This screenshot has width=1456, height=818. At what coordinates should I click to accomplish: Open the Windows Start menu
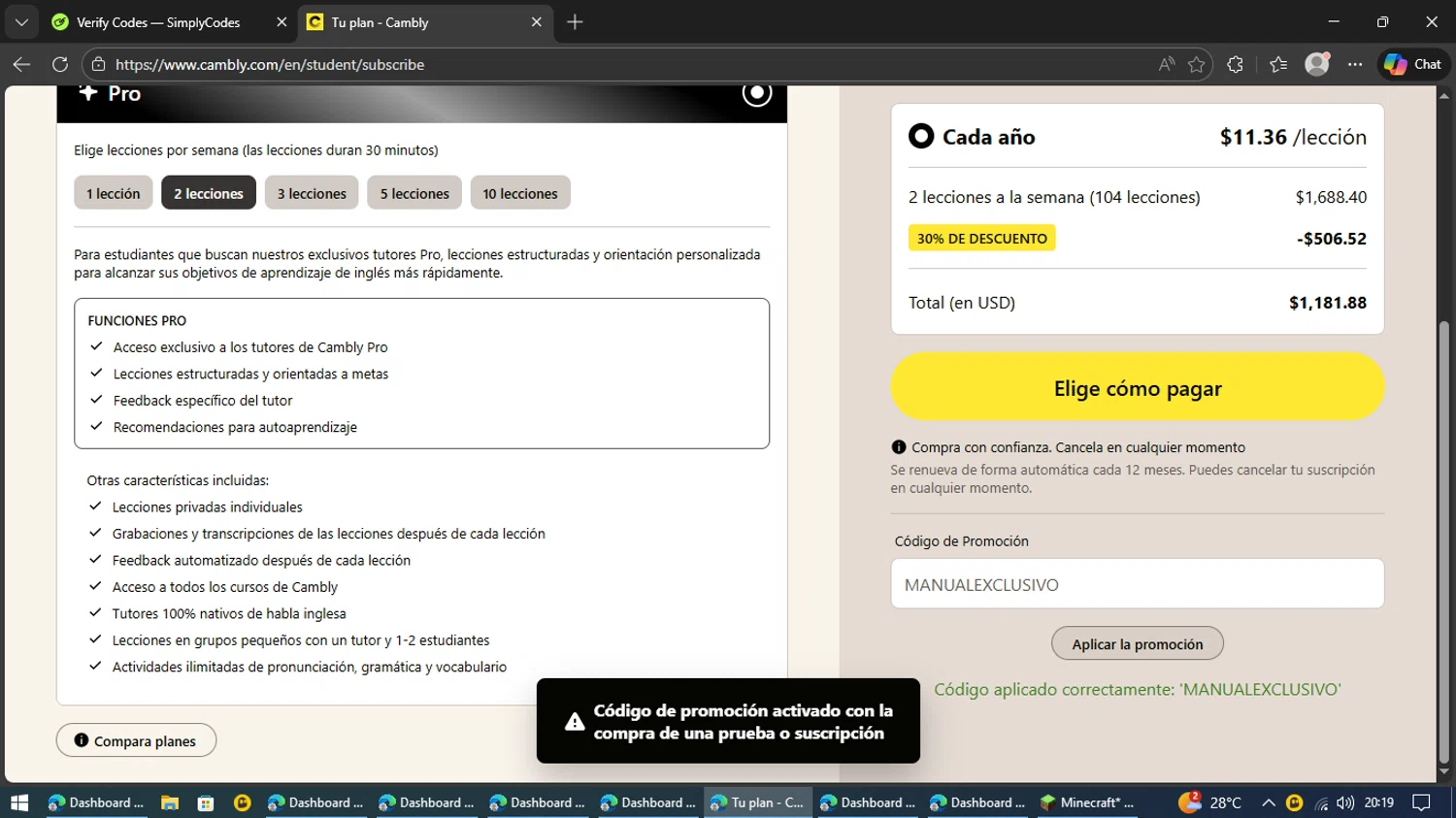19,802
